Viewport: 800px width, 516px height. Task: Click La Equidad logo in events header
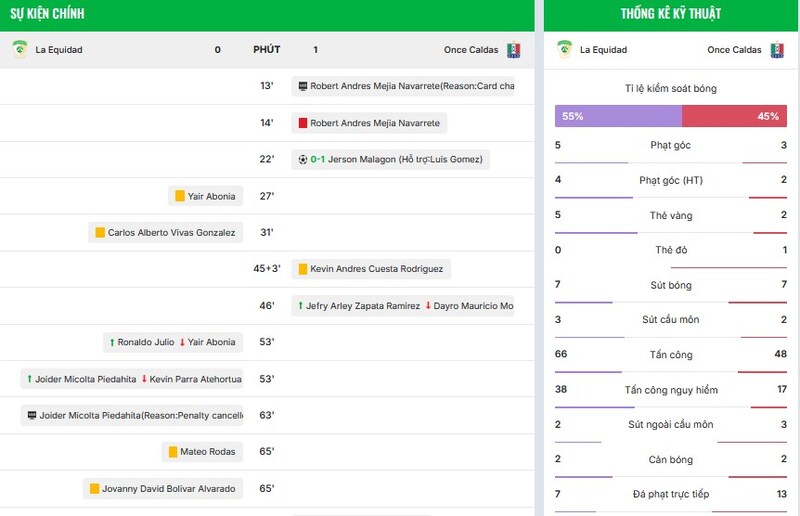[19, 49]
